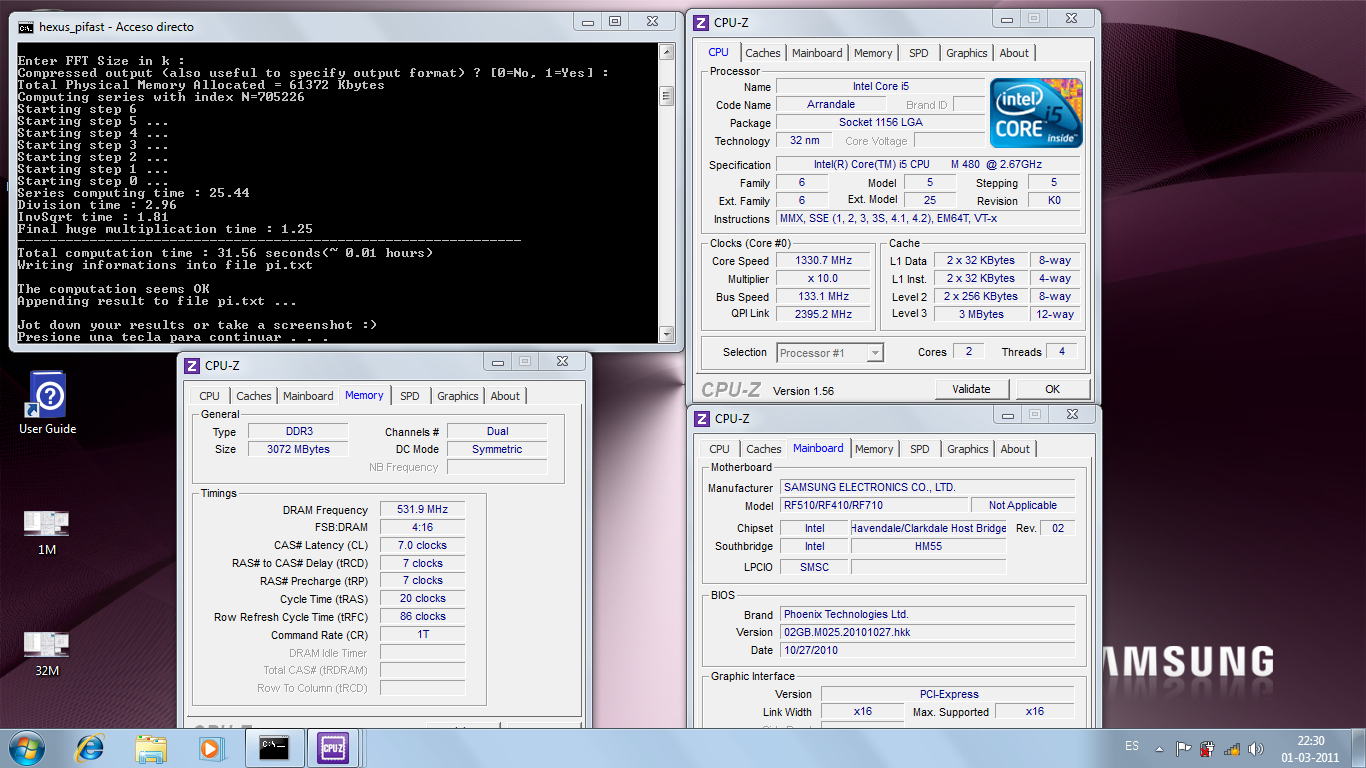1366x768 pixels.
Task: Open the User Guide desktop shortcut
Action: 47,405
